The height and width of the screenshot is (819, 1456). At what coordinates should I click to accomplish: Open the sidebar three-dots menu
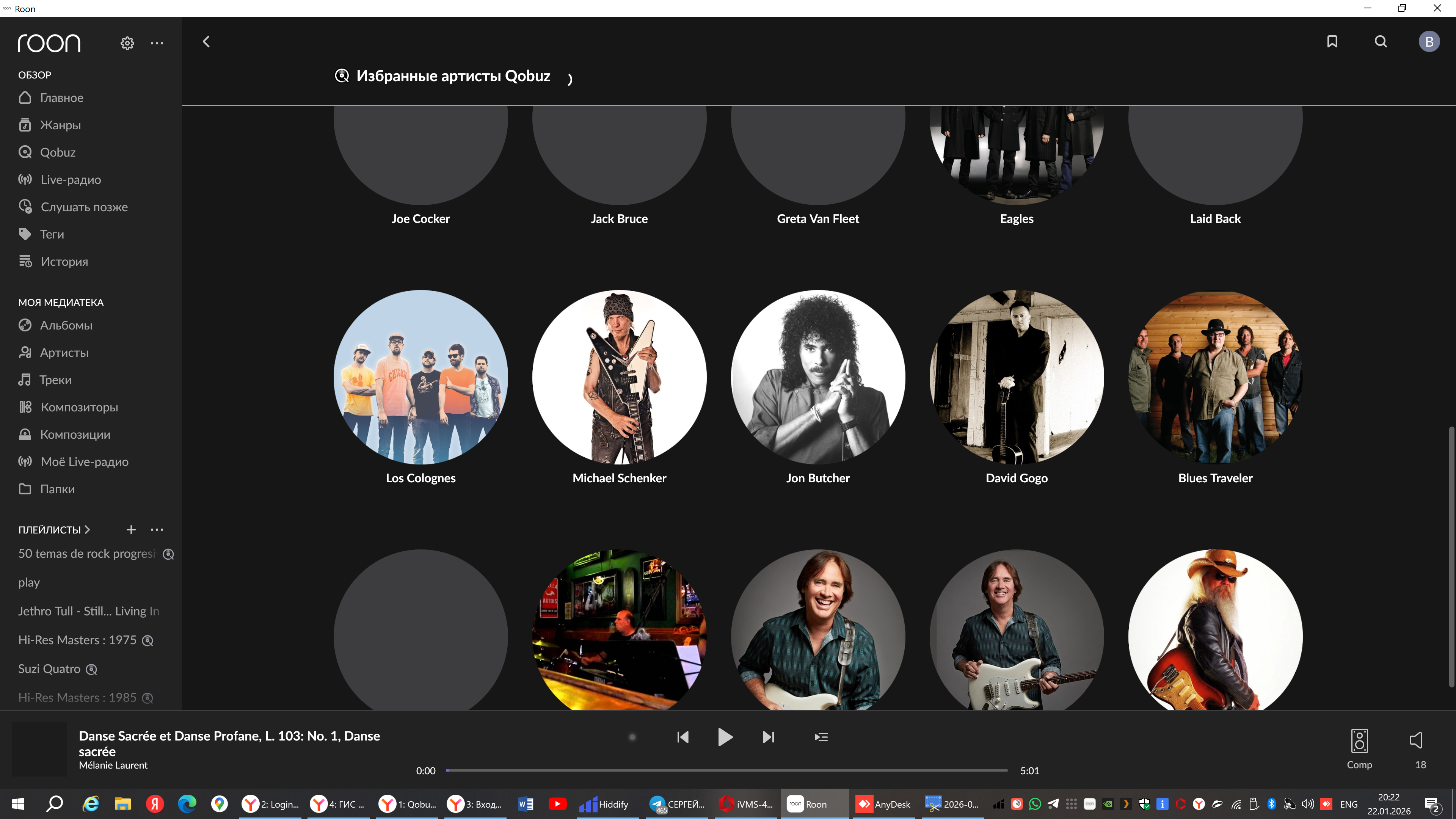point(157,43)
